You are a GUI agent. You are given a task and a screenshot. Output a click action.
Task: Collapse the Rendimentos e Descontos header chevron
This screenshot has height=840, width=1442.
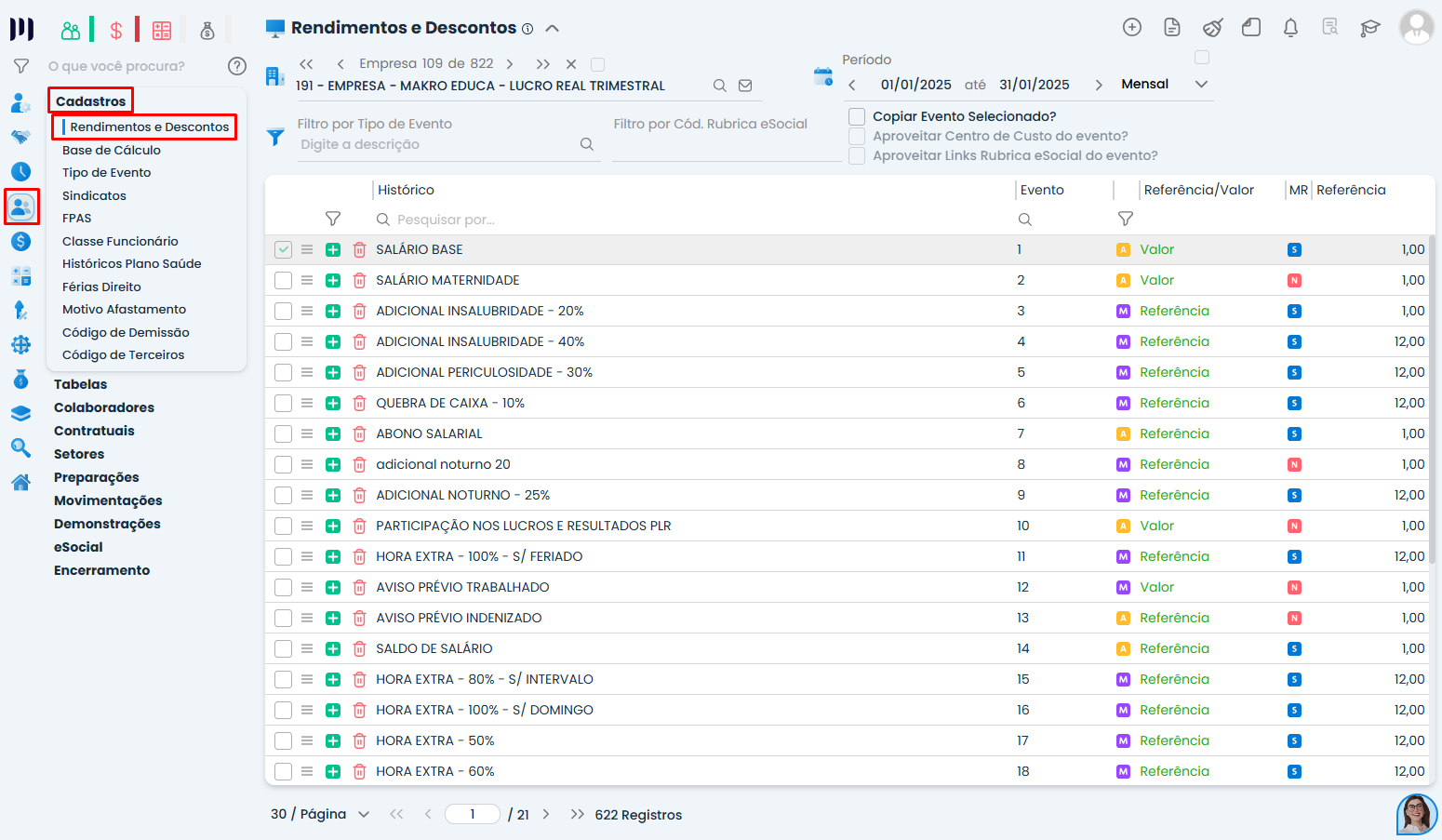pos(552,29)
